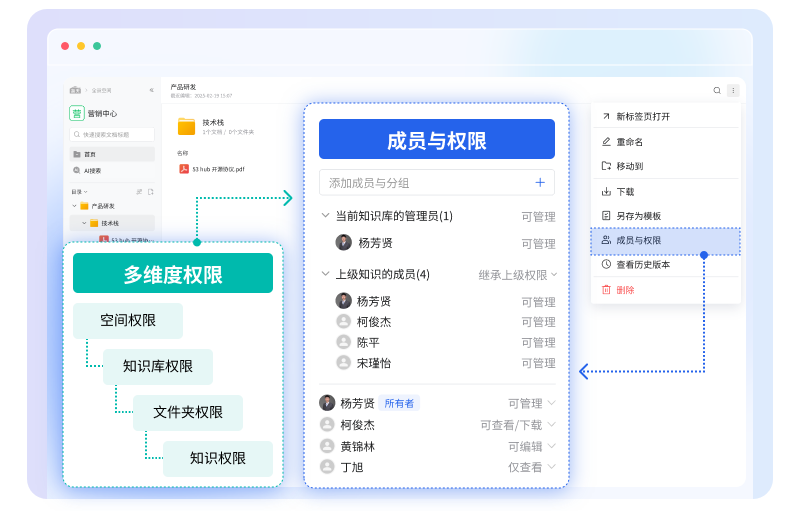Choose 重命名 from the context menu
Viewport: 805px width, 520px height.
pyautogui.click(x=665, y=142)
